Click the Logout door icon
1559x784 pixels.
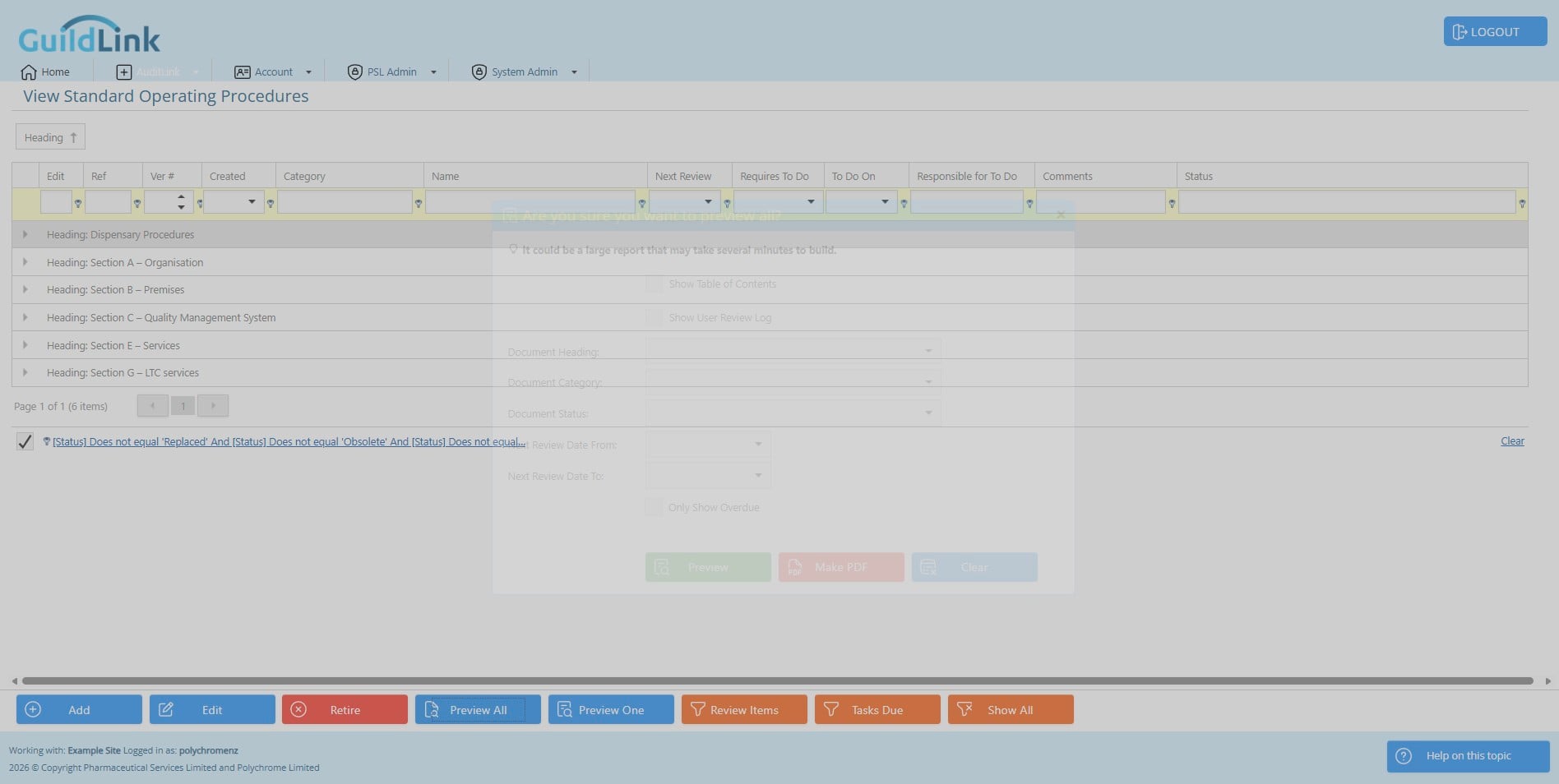click(1460, 32)
